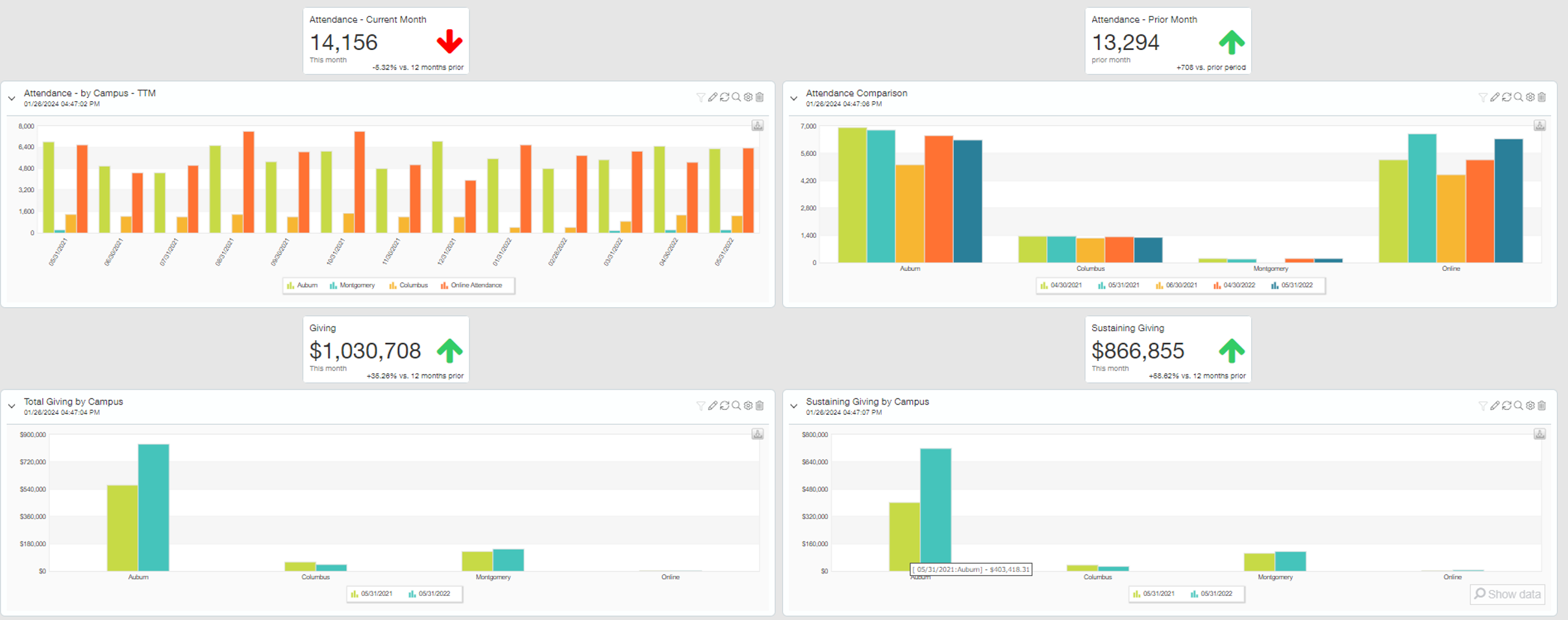Click filter icon on Attendance by Campus panel
1568x620 pixels.
701,97
